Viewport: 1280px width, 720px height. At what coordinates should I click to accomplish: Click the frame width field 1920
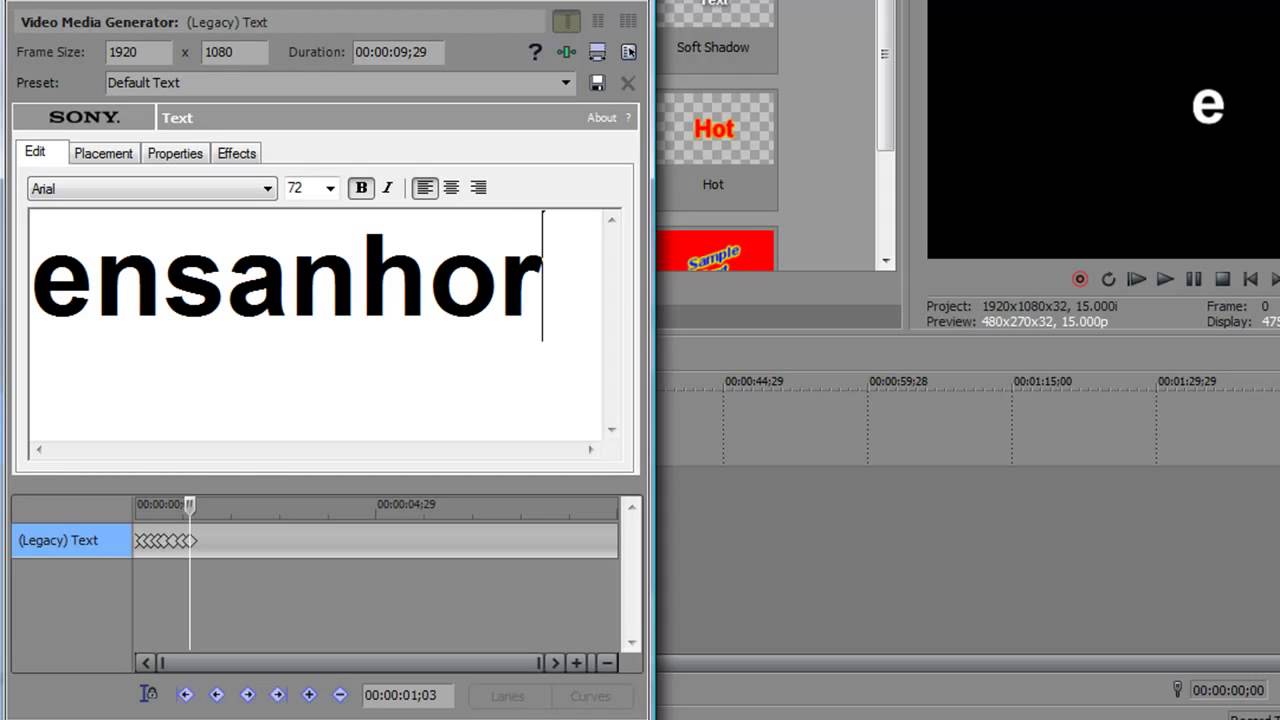(x=139, y=52)
